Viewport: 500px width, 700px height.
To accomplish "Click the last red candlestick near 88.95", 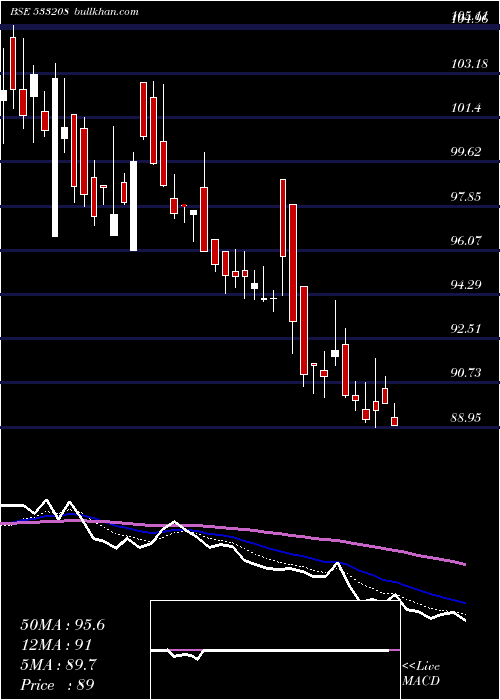I will click(x=395, y=421).
